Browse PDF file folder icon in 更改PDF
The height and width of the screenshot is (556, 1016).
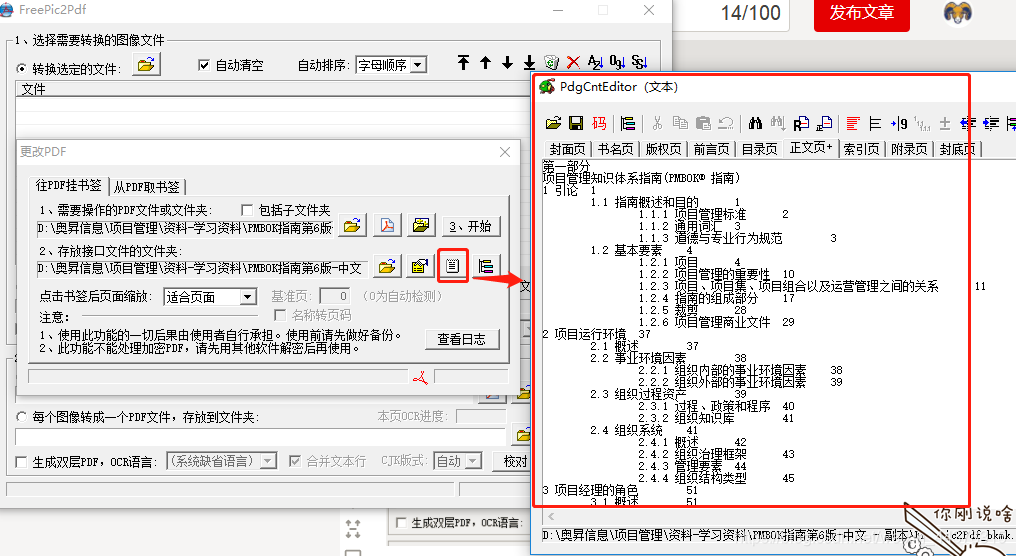pyautogui.click(x=352, y=226)
